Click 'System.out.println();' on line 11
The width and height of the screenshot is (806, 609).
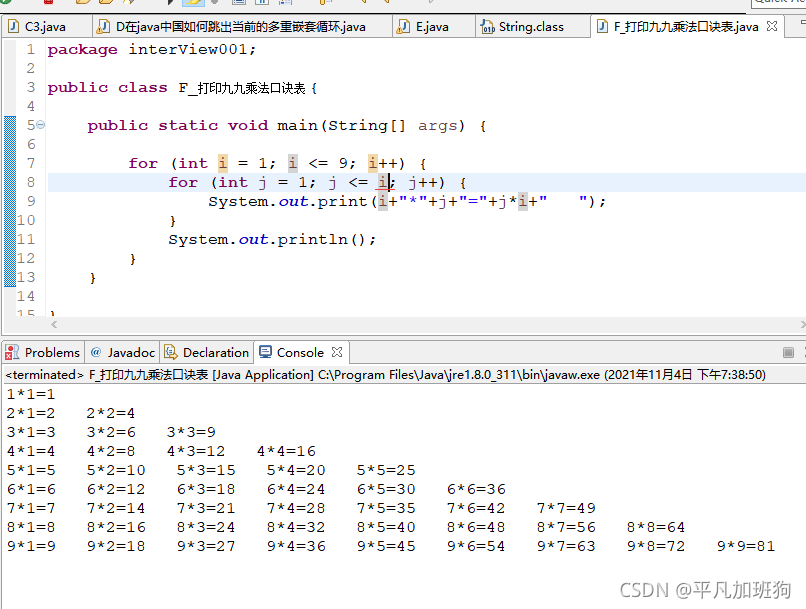pyautogui.click(x=272, y=239)
